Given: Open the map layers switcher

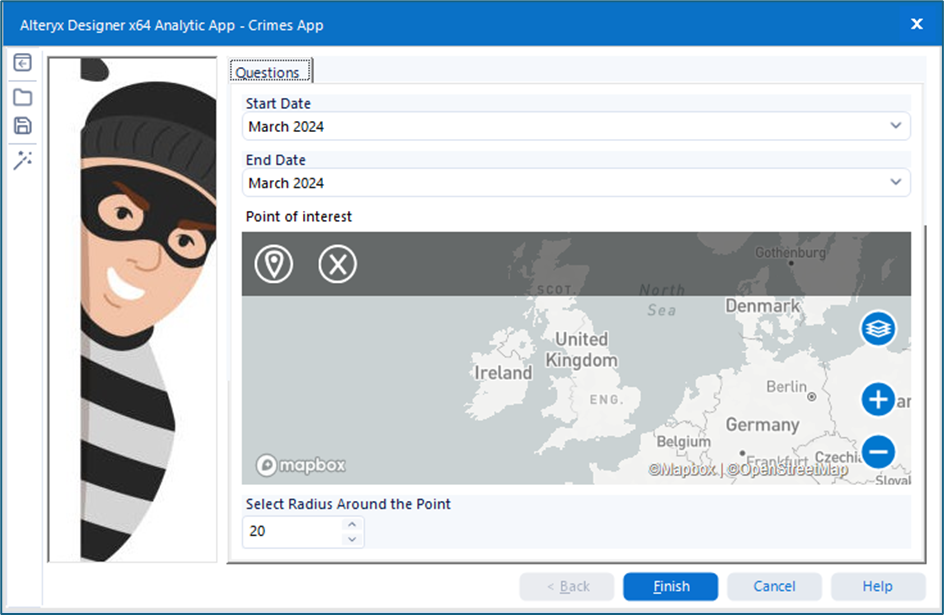Looking at the screenshot, I should point(878,329).
